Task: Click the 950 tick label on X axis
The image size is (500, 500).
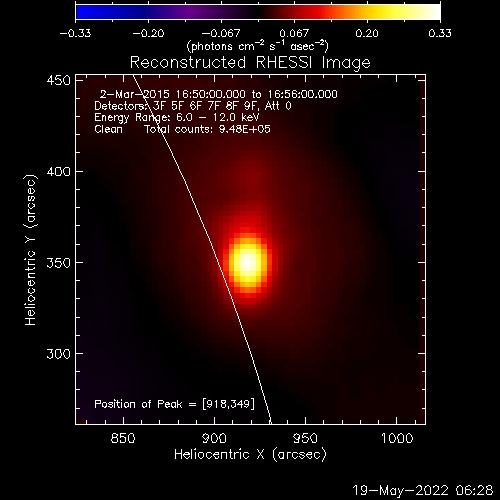Action: 305,438
